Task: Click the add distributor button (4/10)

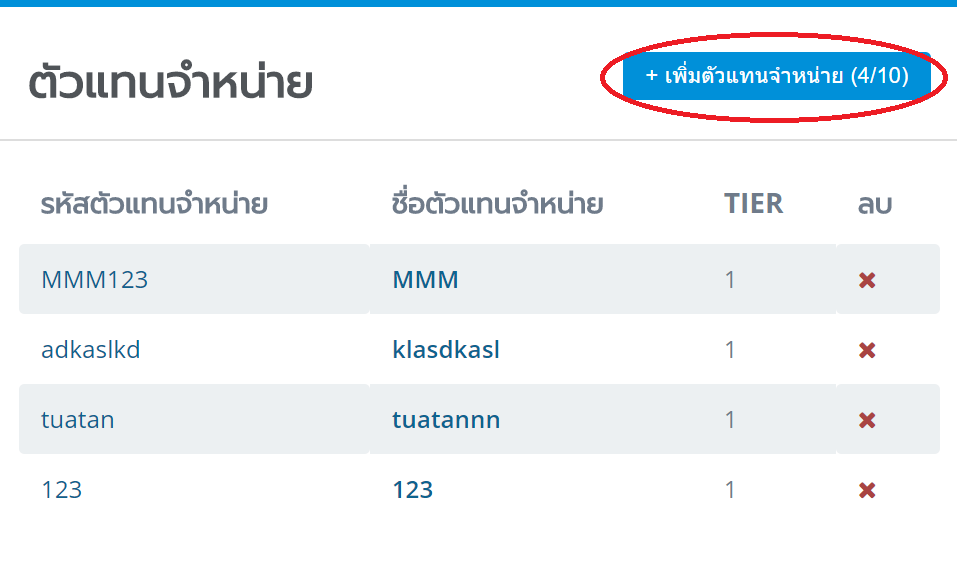Action: click(x=776, y=76)
